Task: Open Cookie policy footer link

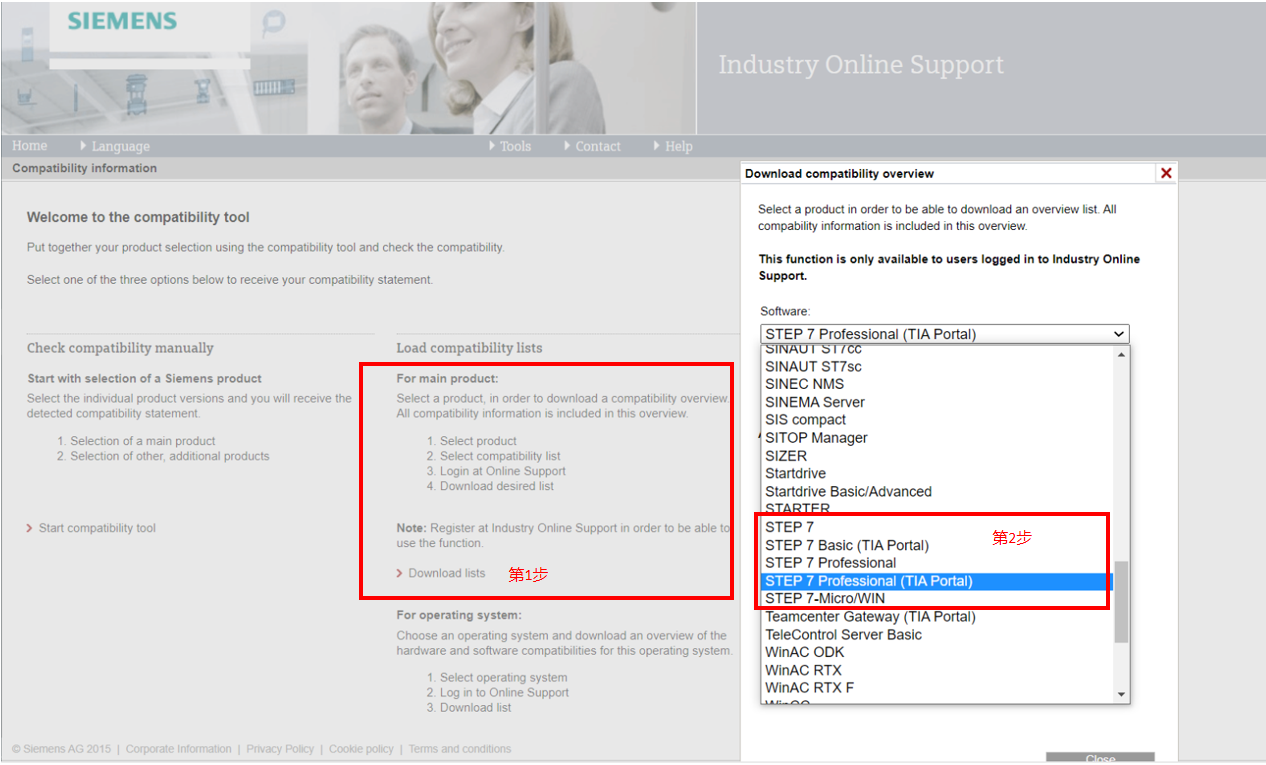Action: 361,749
